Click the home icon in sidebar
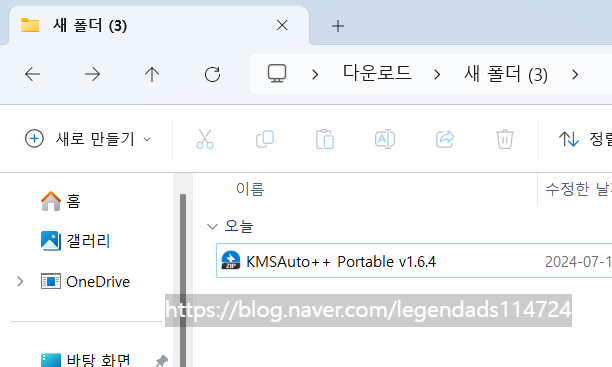Viewport: 612px width, 367px height. point(51,201)
